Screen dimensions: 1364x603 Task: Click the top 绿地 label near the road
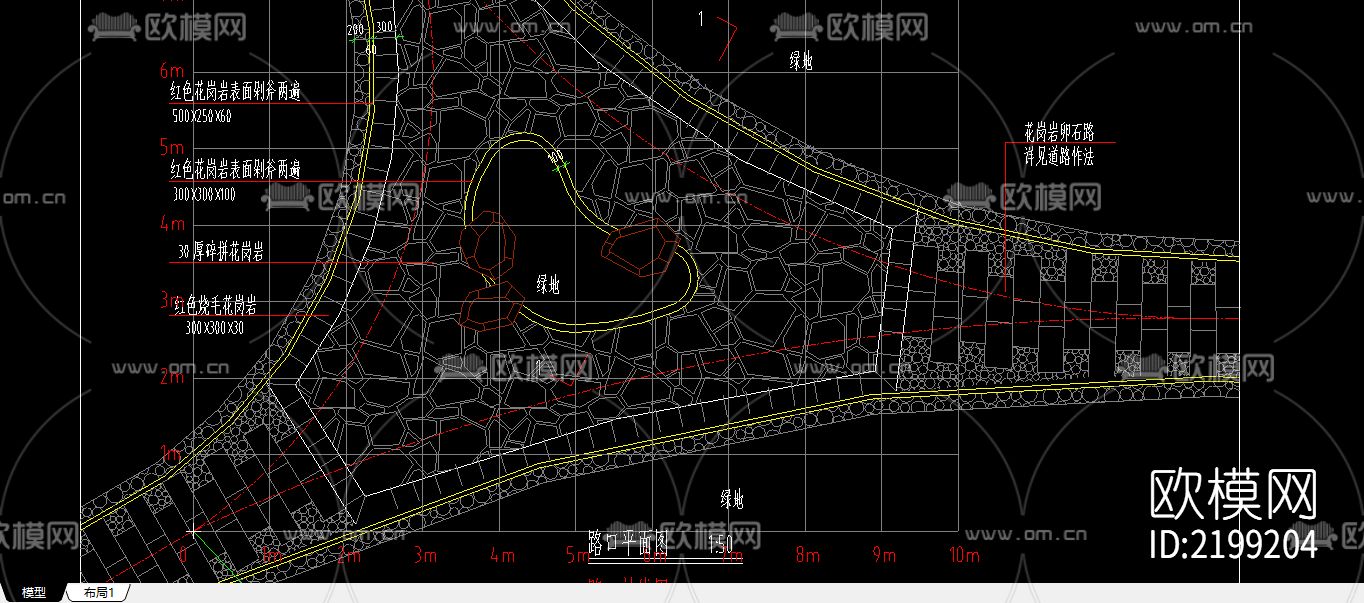point(800,62)
